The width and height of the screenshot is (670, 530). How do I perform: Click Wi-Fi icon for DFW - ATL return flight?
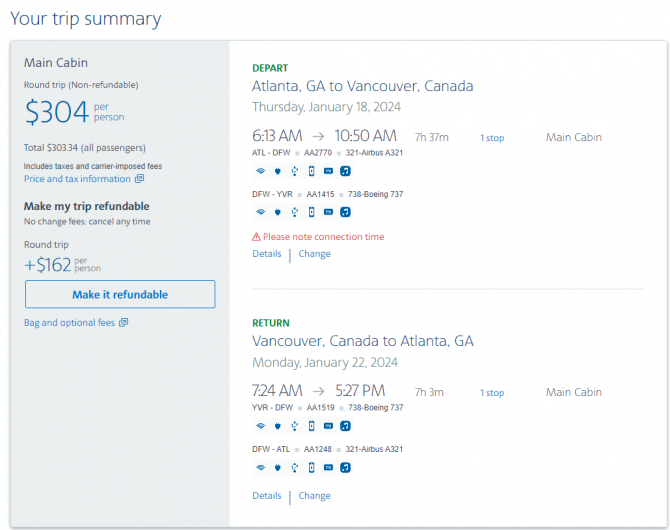click(261, 468)
